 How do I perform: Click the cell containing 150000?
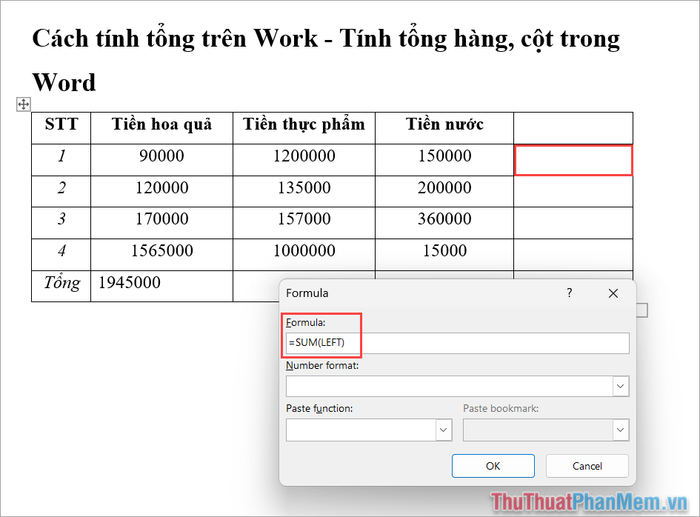click(445, 160)
